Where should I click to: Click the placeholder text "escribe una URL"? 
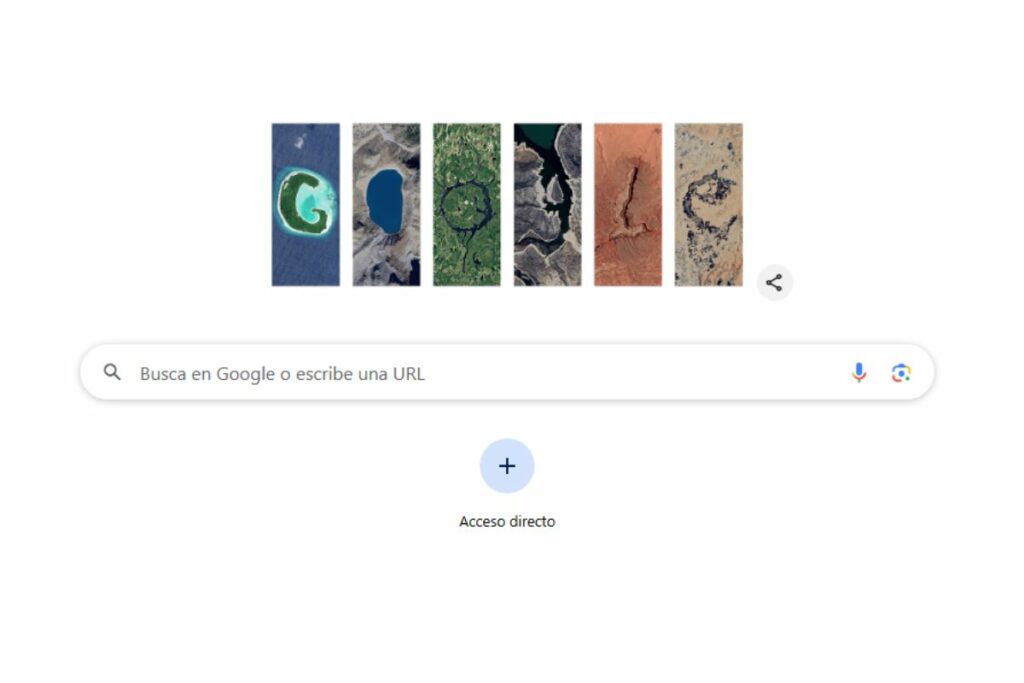coord(360,373)
